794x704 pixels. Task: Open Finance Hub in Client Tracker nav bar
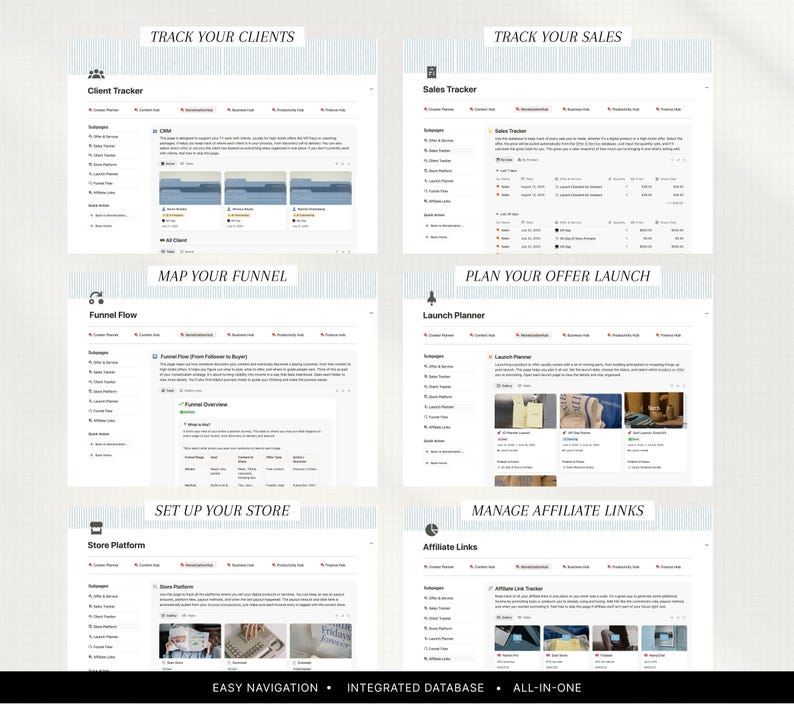pyautogui.click(x=333, y=109)
